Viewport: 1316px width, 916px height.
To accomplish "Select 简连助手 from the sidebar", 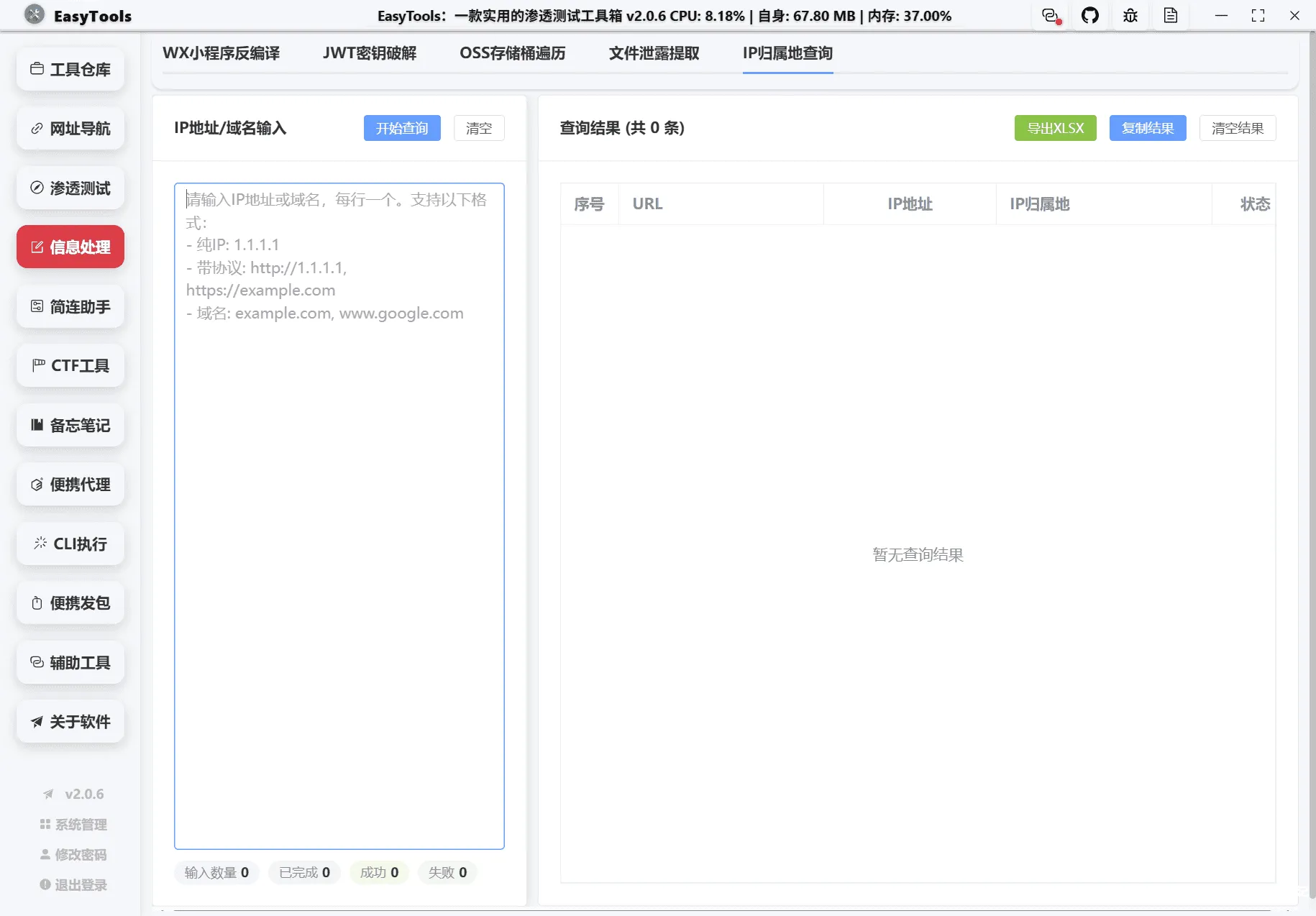I will (x=70, y=306).
